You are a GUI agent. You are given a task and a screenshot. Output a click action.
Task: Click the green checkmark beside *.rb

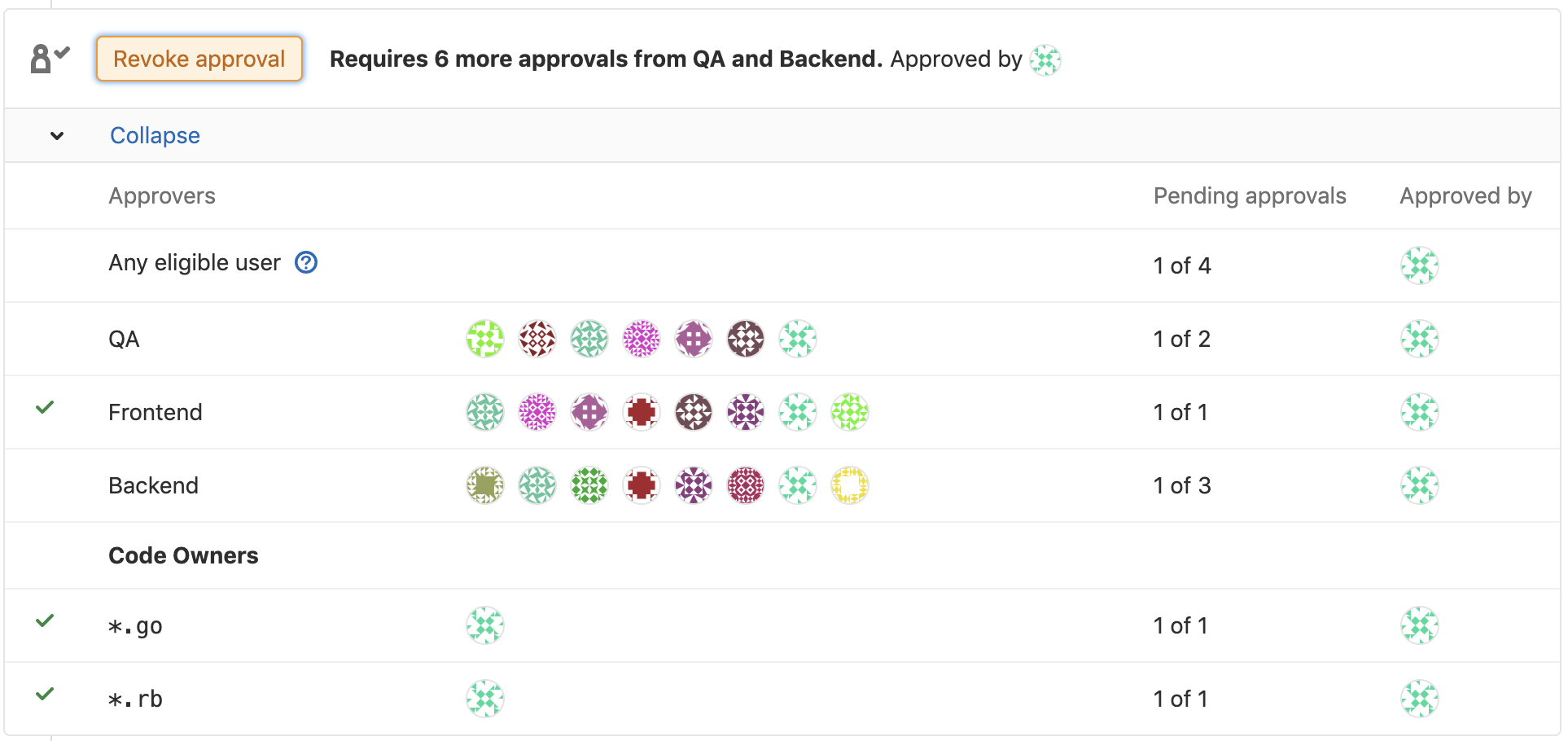[45, 694]
